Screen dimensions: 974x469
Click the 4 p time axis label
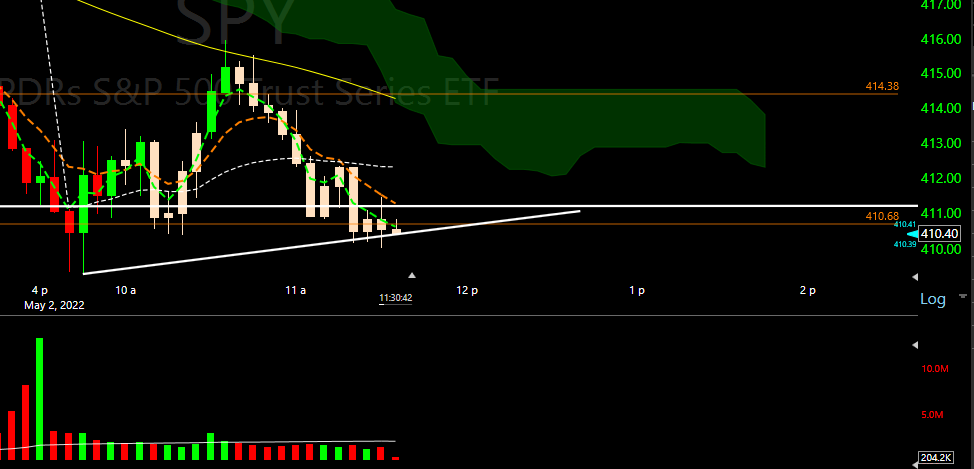40,290
